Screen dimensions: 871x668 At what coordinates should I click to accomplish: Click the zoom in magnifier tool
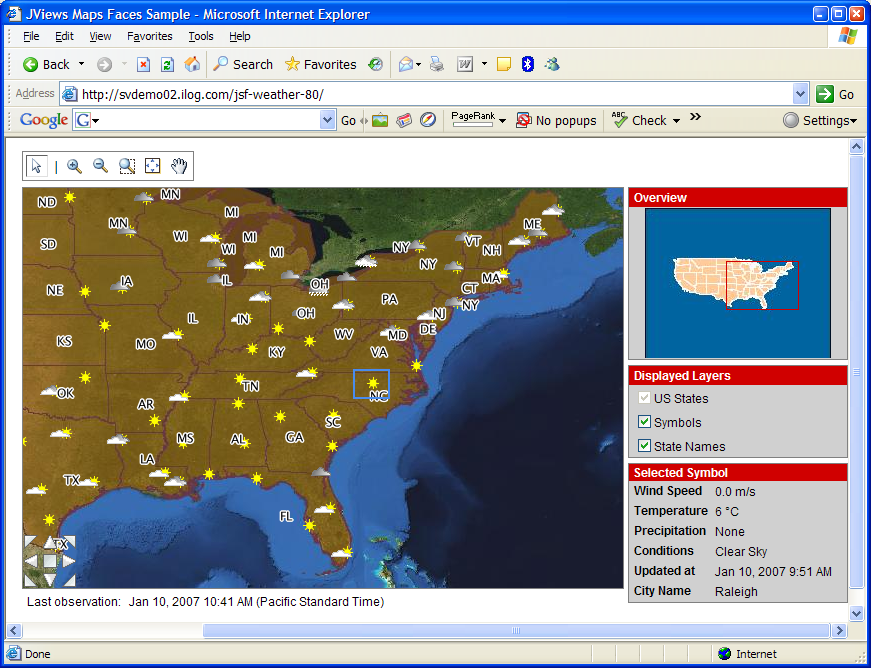[74, 166]
